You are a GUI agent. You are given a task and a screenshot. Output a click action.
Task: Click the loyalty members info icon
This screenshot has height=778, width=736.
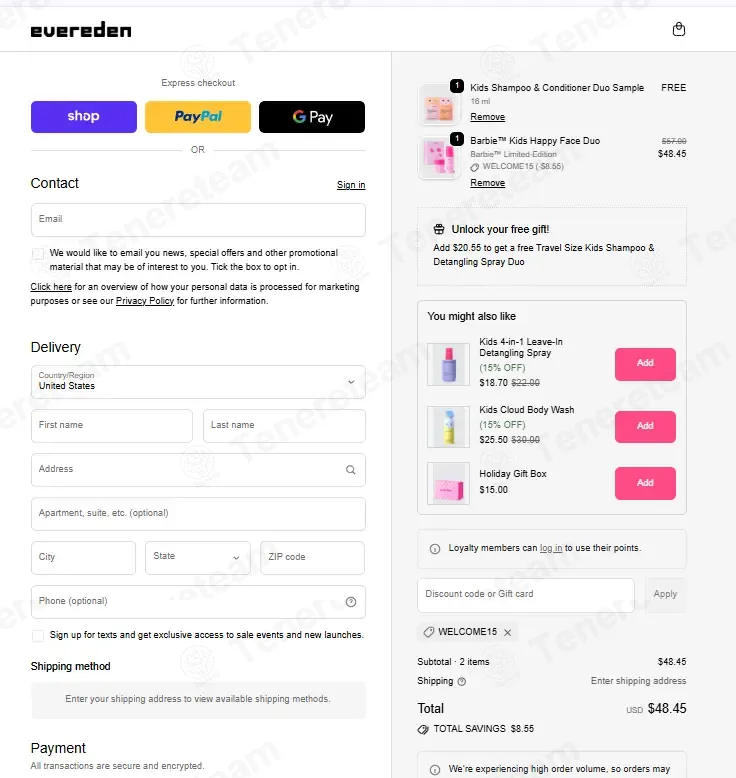click(x=435, y=549)
